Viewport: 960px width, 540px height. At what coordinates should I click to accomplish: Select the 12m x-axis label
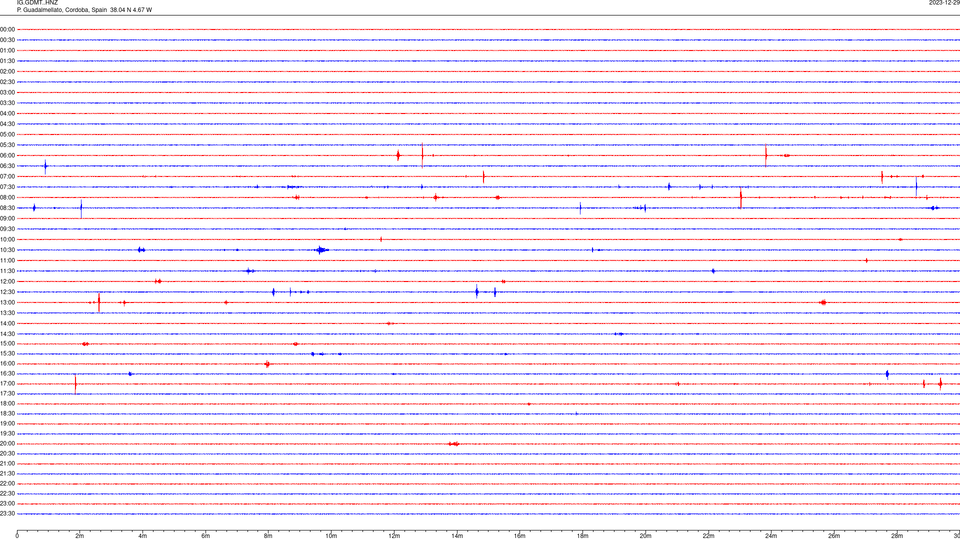pos(394,536)
